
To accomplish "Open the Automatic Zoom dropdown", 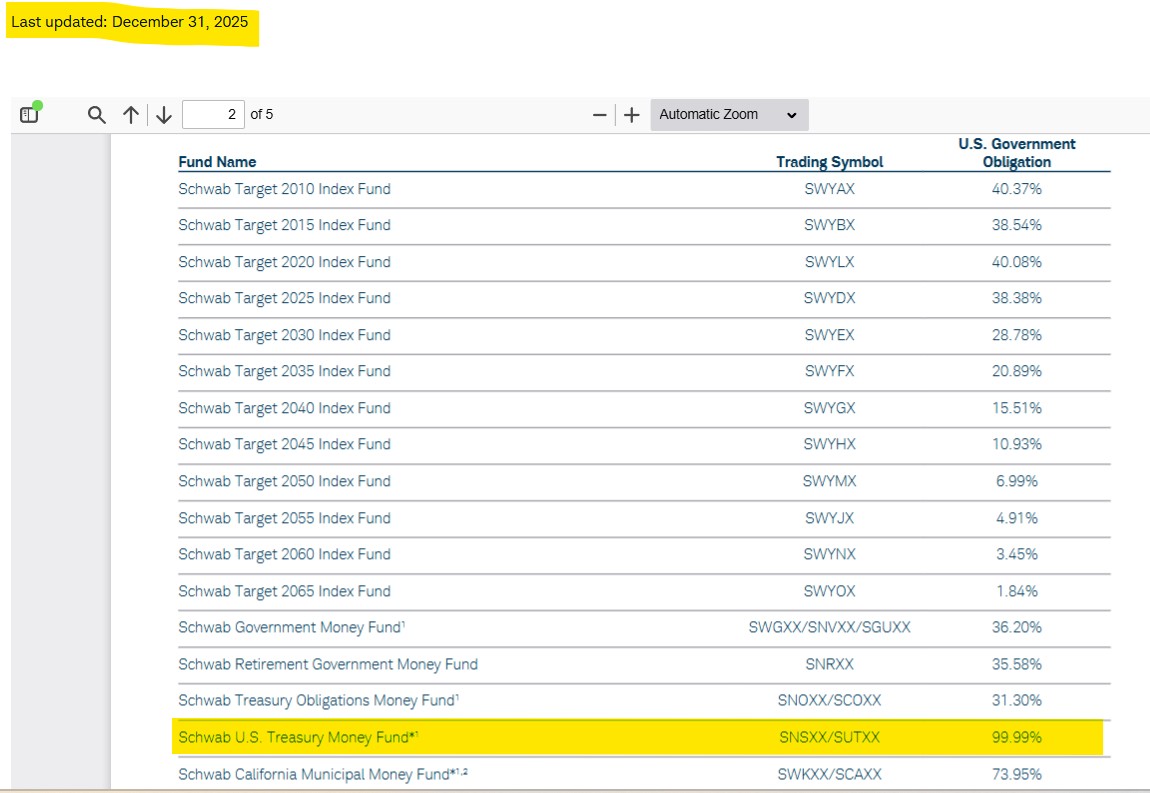I will [x=729, y=114].
